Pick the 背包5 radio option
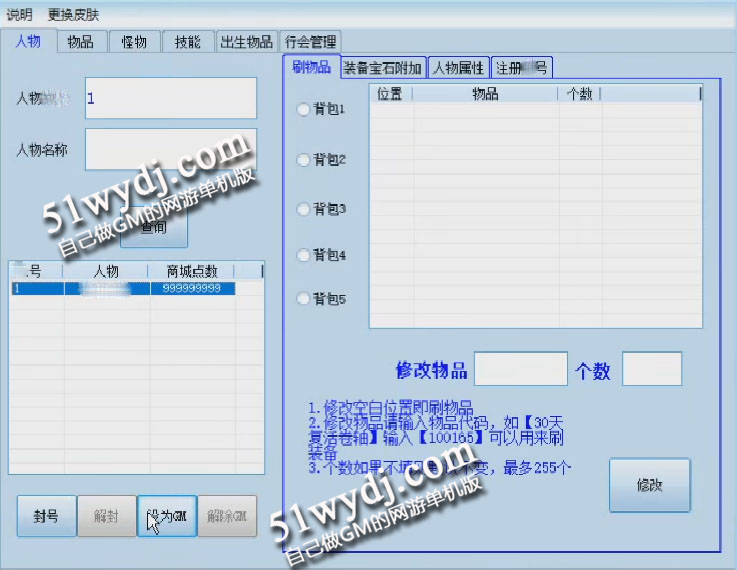The width and height of the screenshot is (737, 570). click(304, 299)
